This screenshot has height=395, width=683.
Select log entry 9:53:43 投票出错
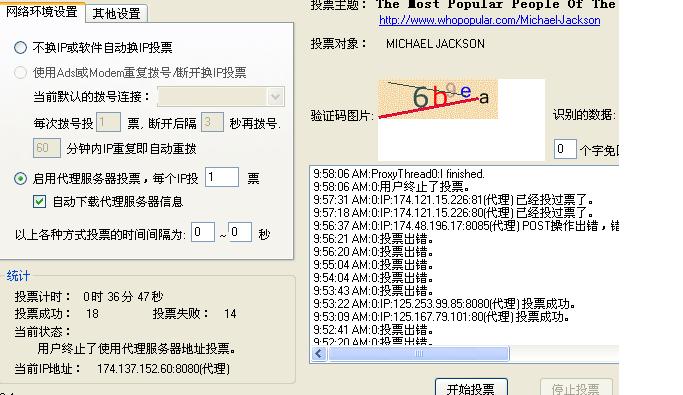[x=373, y=290]
